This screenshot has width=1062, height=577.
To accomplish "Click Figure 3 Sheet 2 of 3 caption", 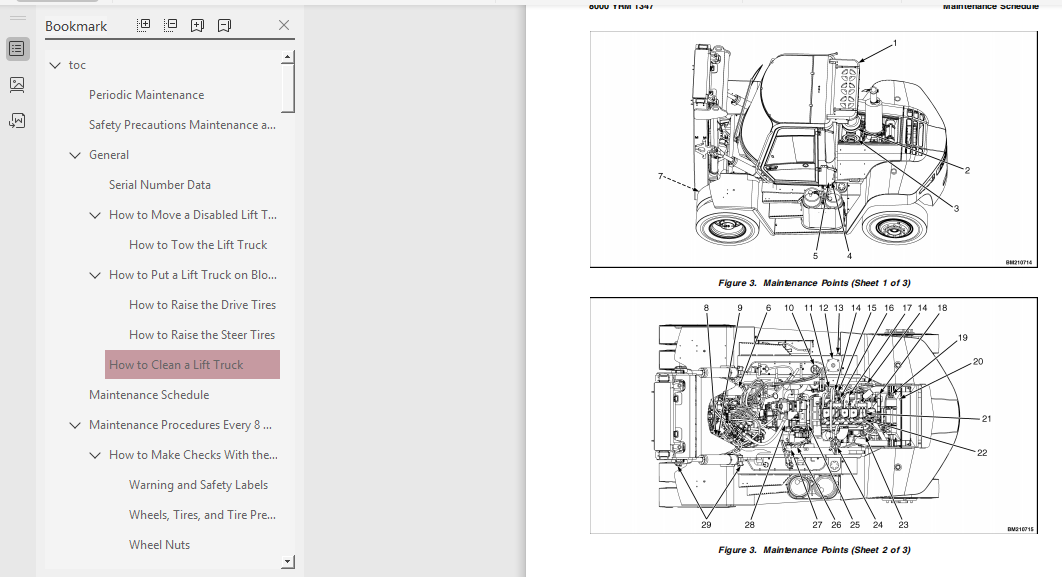I will coord(814,550).
